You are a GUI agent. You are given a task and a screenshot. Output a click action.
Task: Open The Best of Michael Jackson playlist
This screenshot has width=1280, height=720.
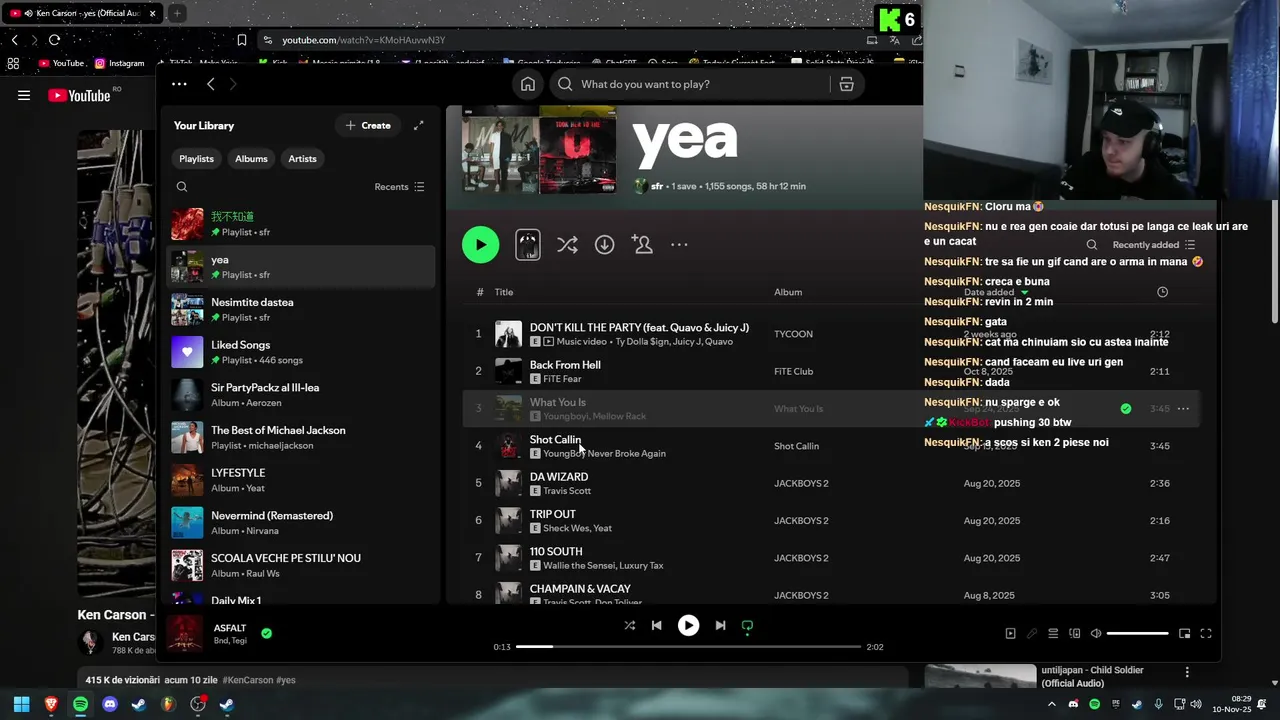(301, 438)
